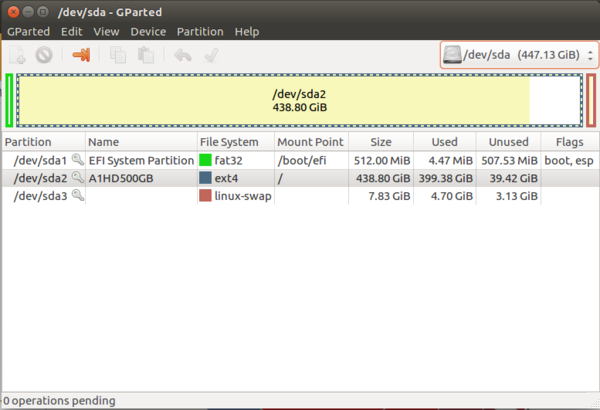Open the Help menu
Viewport: 600px width, 410px height.
pos(247,31)
